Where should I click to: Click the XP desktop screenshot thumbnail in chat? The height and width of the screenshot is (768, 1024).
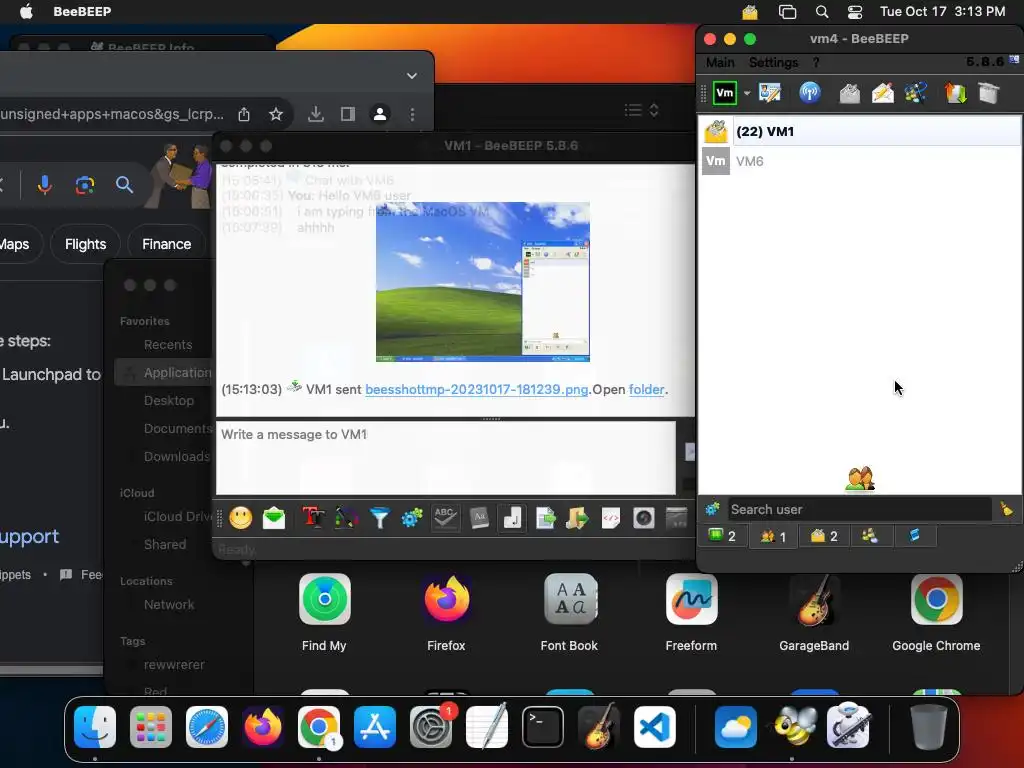coord(483,281)
